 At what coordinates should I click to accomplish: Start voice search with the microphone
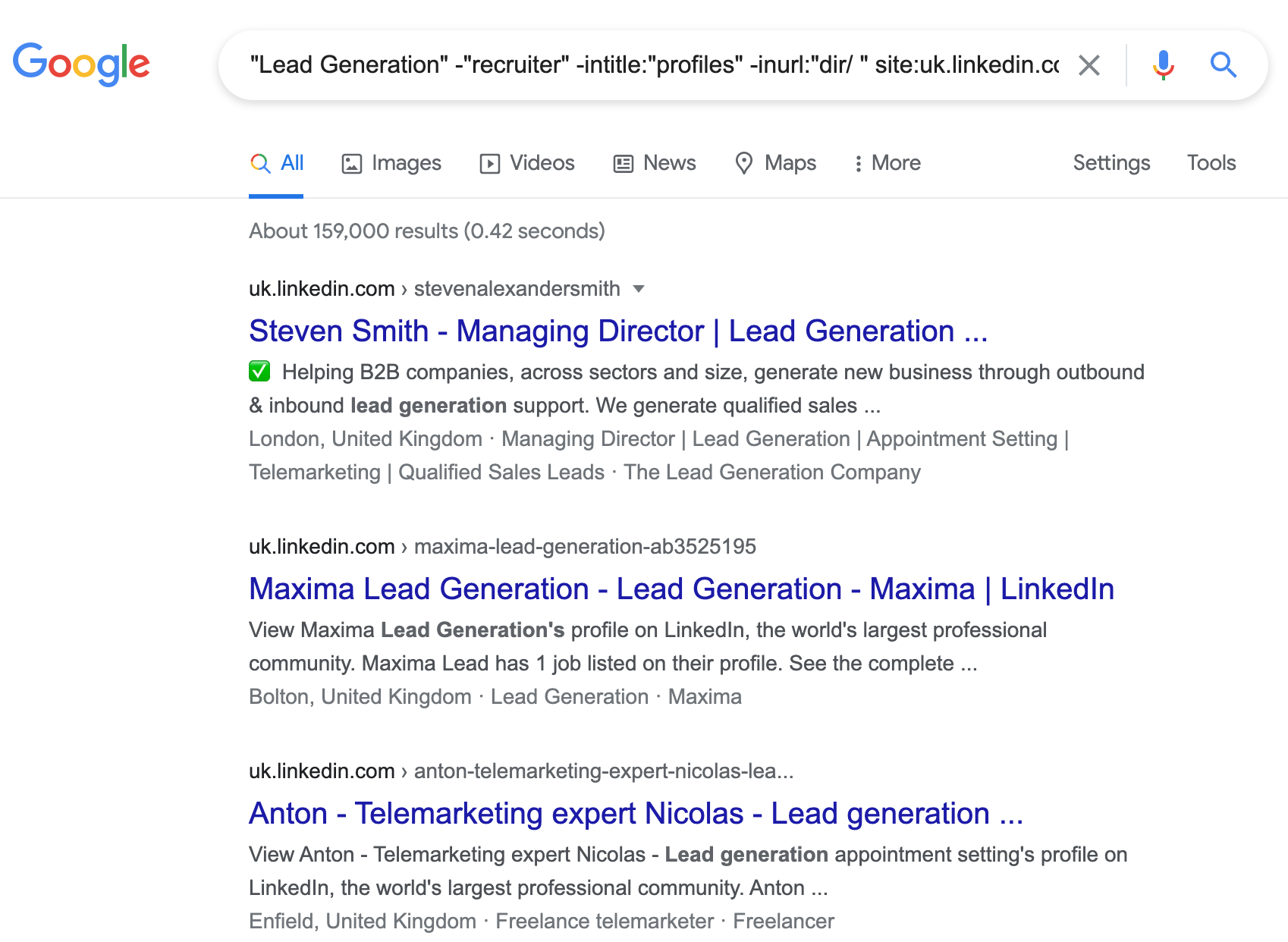(x=1163, y=65)
